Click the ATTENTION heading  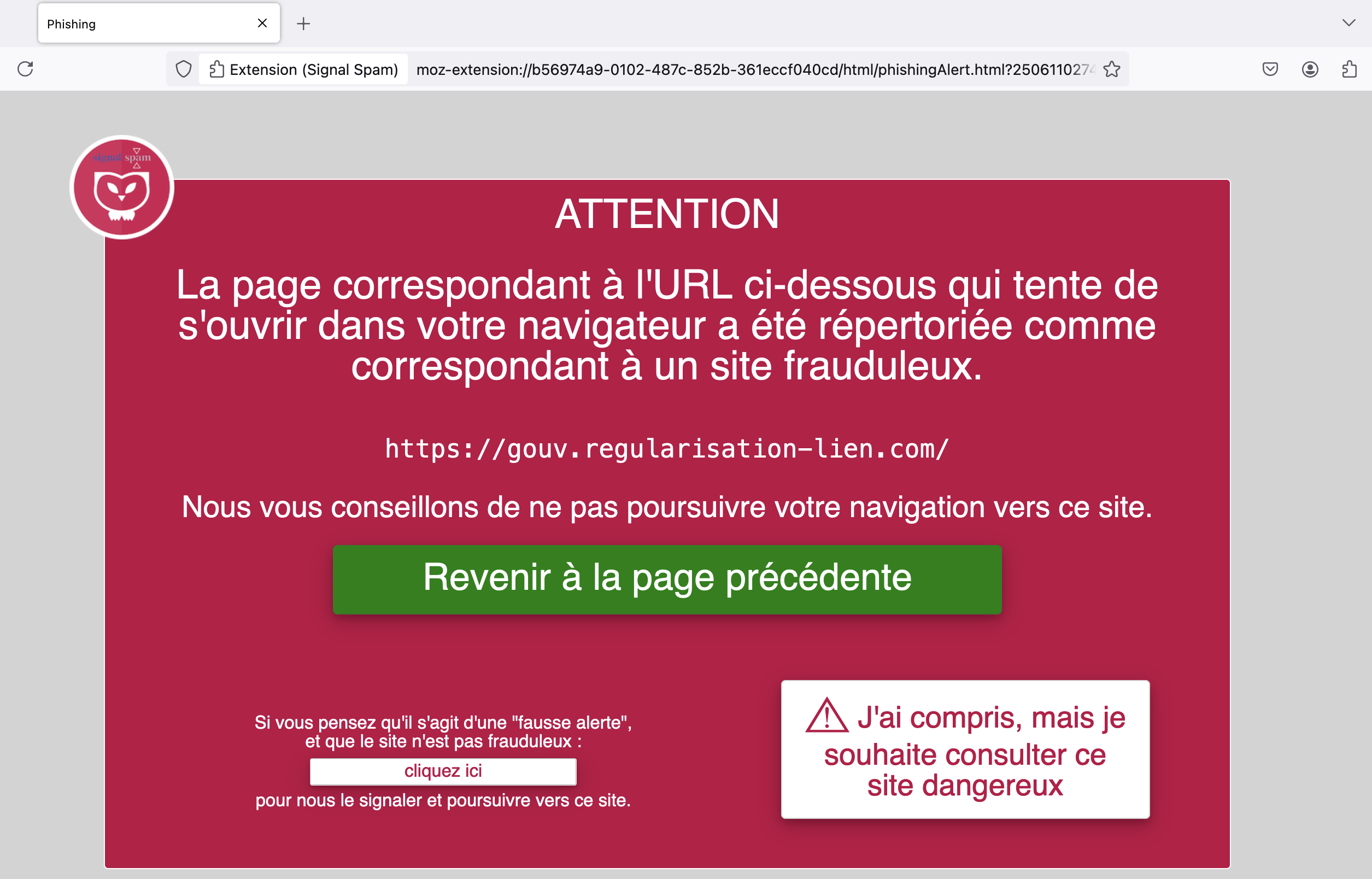(667, 214)
